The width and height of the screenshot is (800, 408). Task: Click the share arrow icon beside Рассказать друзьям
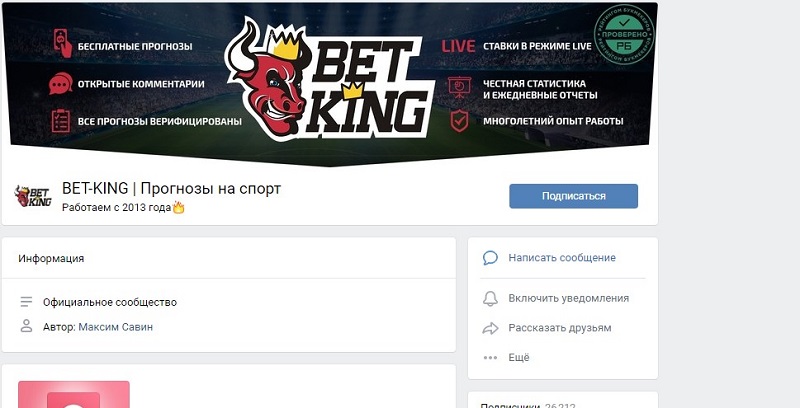pos(490,328)
